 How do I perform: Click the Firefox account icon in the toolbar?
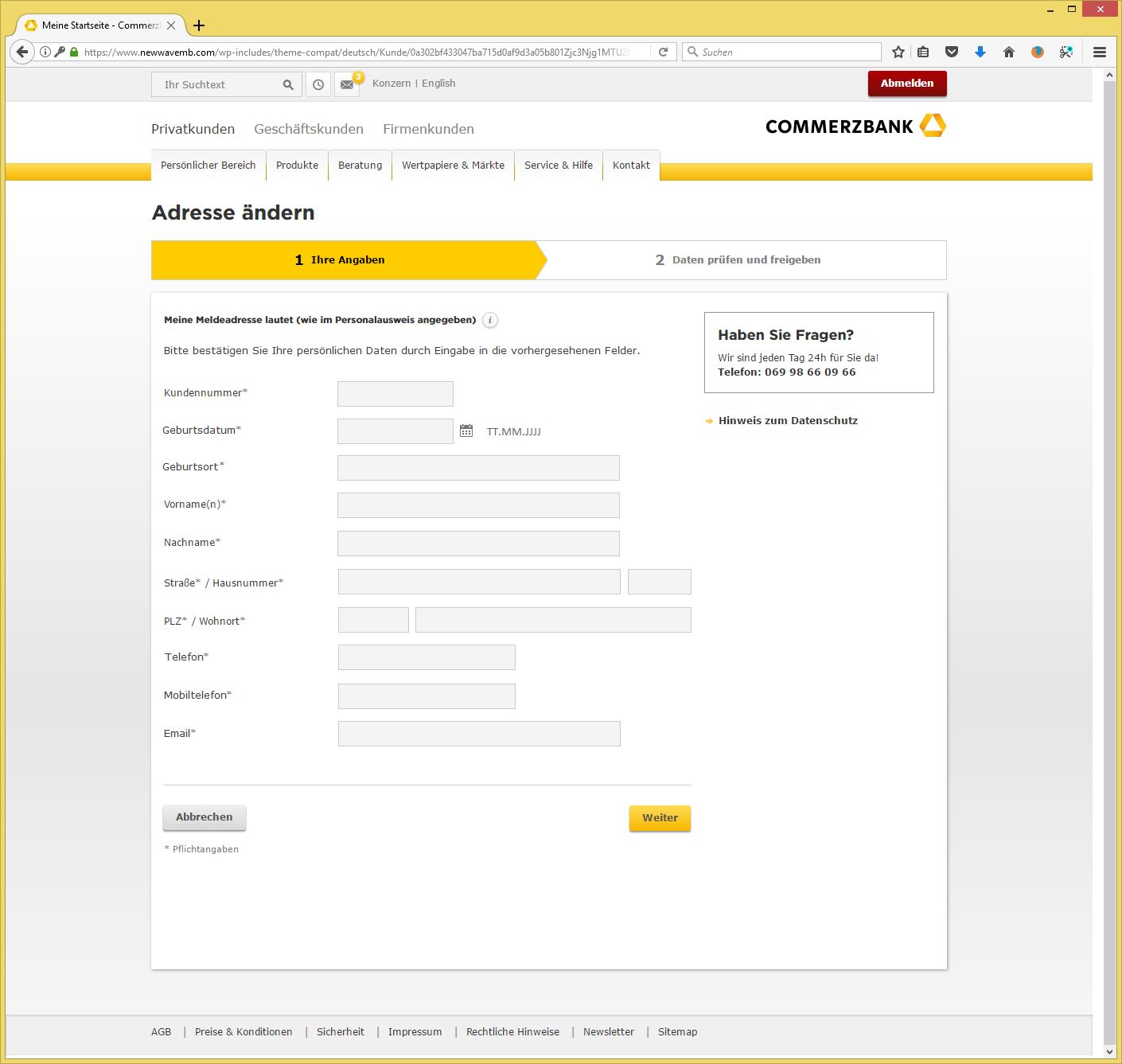pos(1038,52)
